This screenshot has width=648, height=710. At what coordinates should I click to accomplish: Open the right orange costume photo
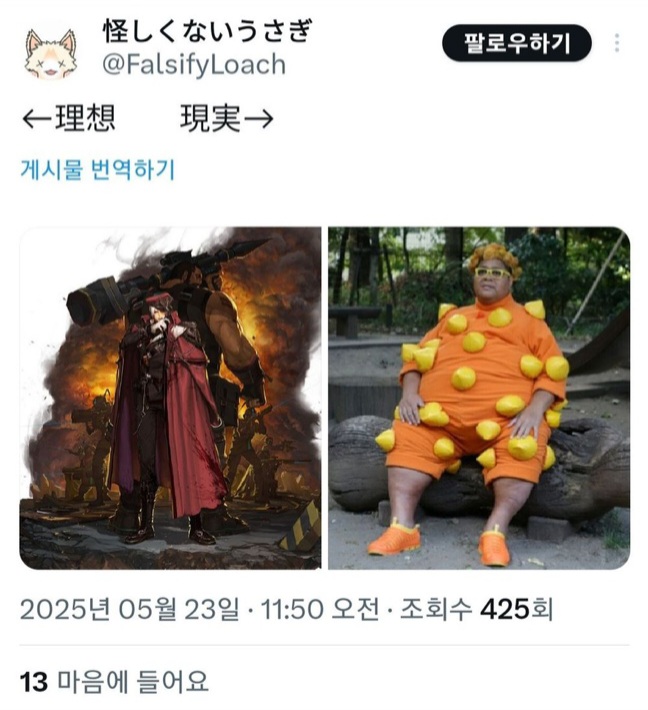[x=479, y=398]
